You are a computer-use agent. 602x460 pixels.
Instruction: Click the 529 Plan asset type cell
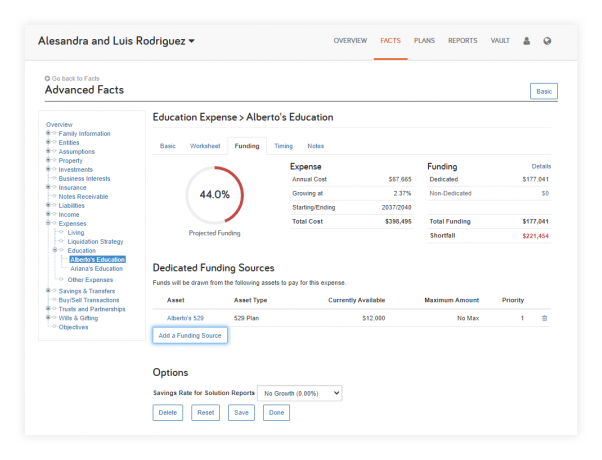tap(246, 318)
